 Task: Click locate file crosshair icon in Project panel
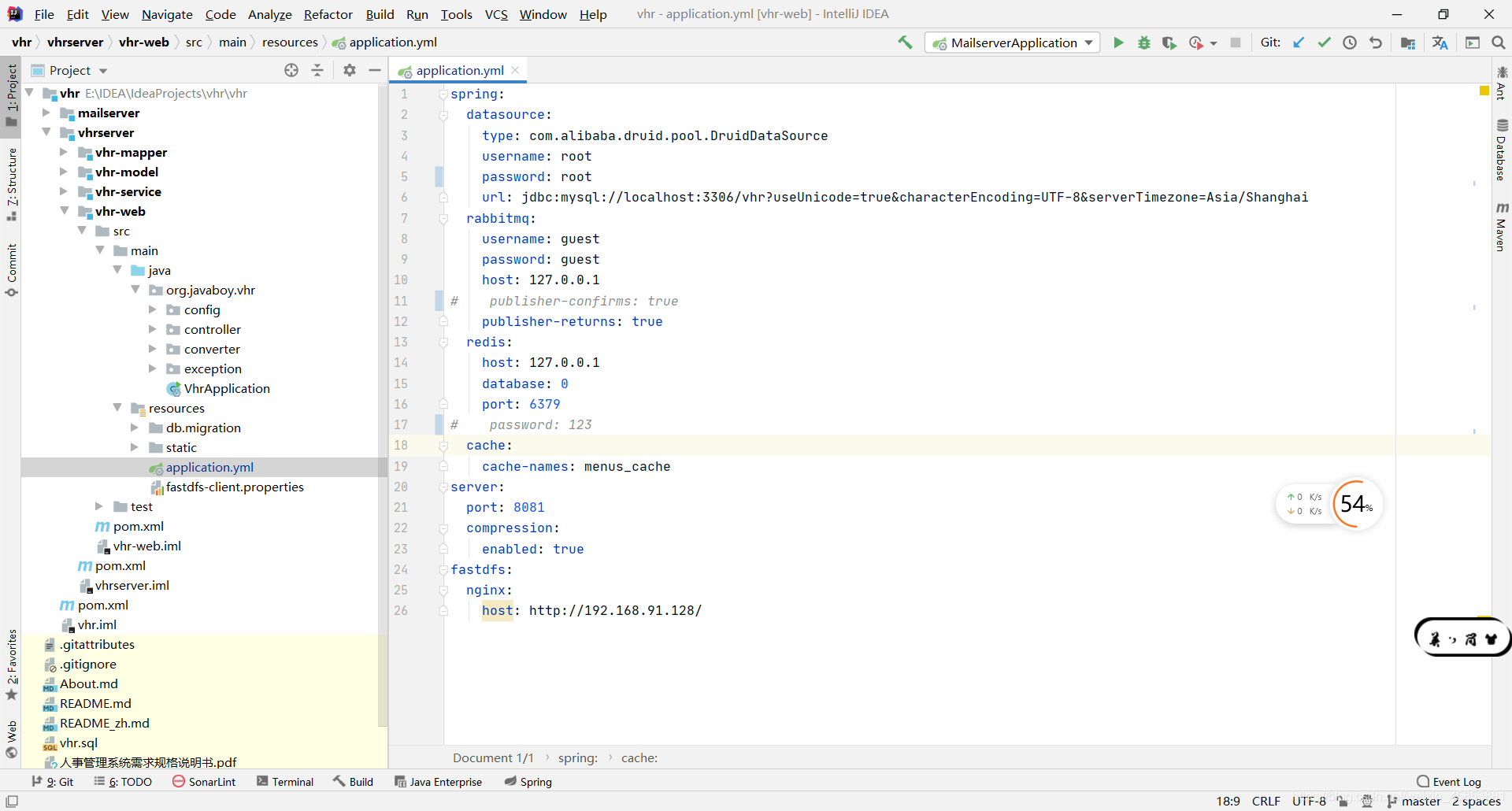click(291, 70)
